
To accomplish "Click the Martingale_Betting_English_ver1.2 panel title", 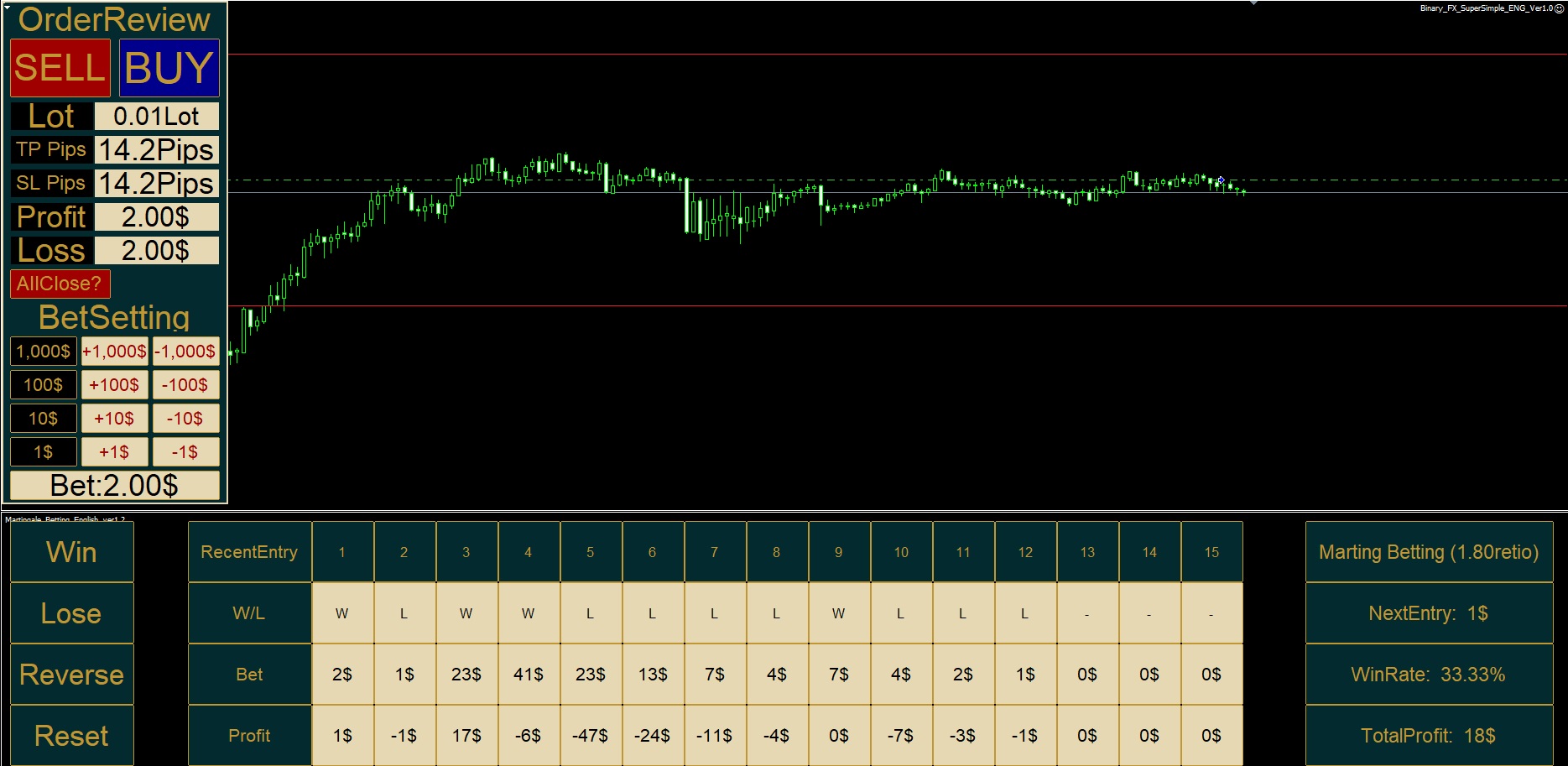I will tap(65, 521).
